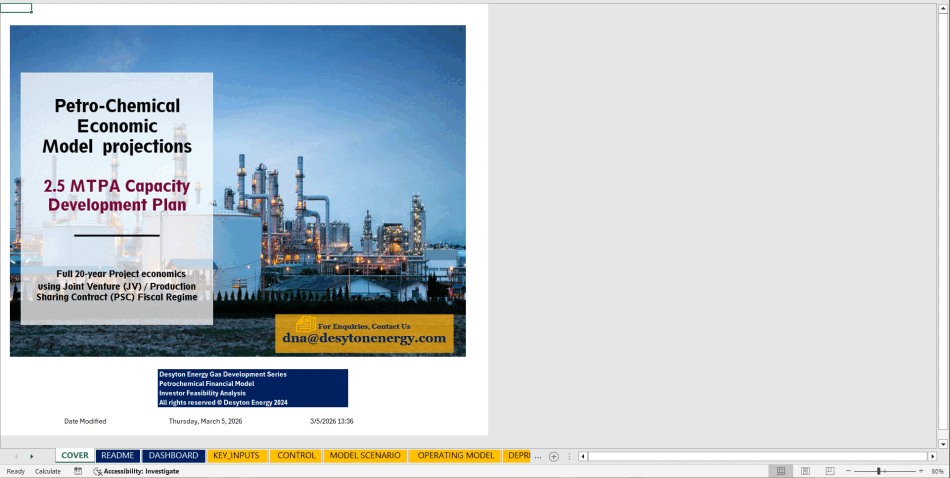Screen dimensions: 950x478
Task: Click the zoom slider handle
Action: [x=879, y=471]
